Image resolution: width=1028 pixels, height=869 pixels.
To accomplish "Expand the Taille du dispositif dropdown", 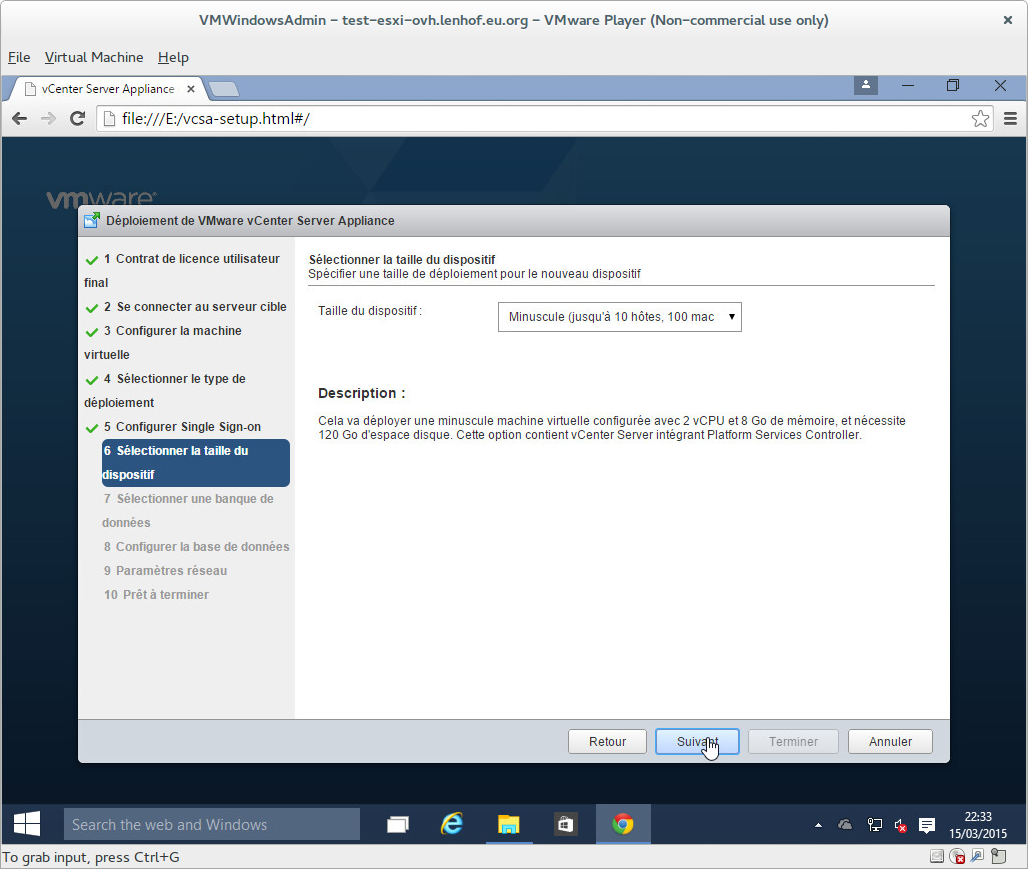I will point(620,317).
